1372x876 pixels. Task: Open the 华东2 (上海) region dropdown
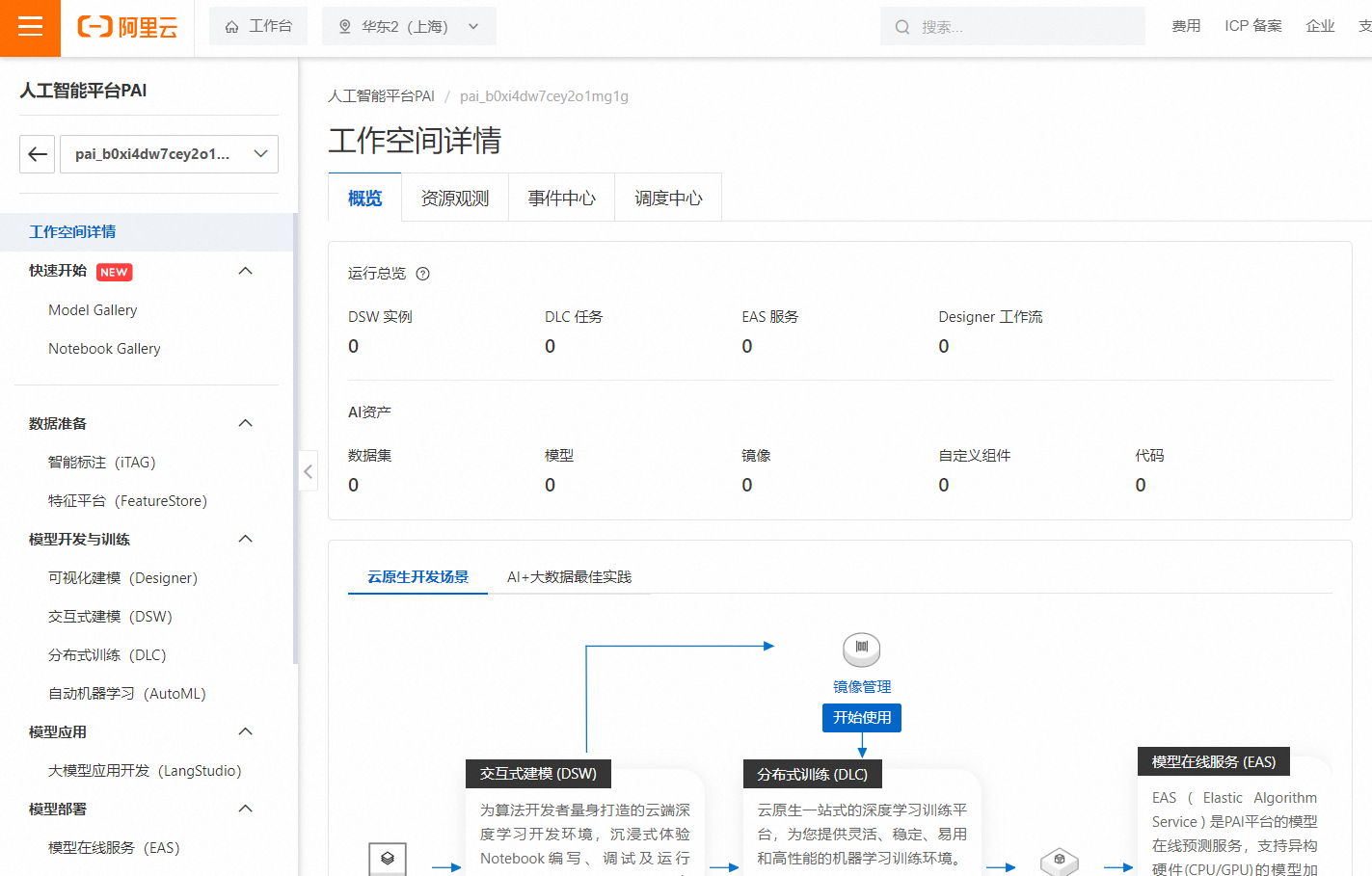click(409, 26)
